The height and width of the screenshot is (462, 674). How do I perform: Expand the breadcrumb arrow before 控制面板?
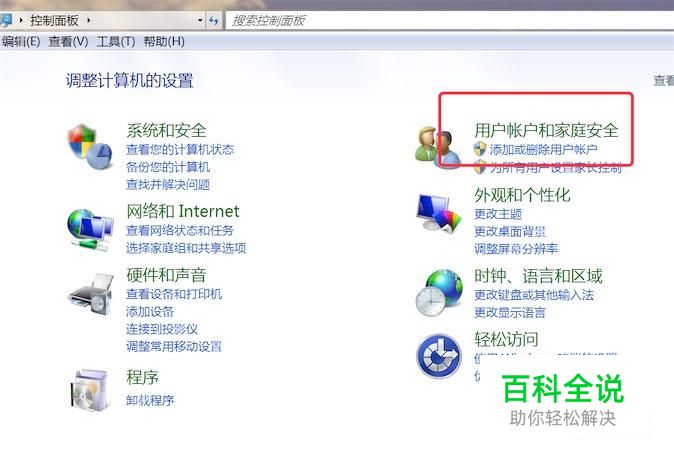point(21,20)
